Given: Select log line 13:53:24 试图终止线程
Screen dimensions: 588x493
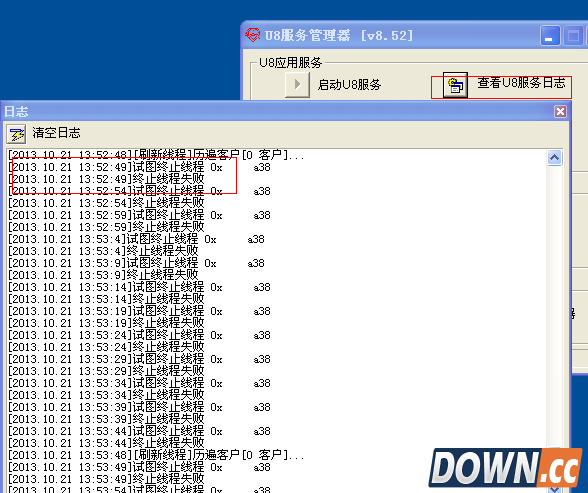Looking at the screenshot, I should point(139,335).
